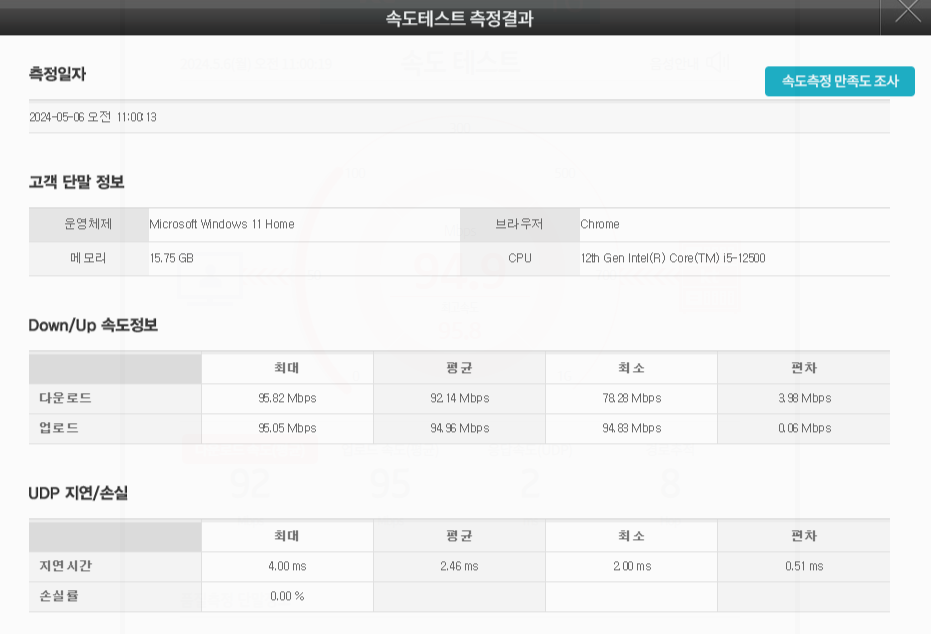Click the 손실률 0.00 % value
Screen dimensions: 931x634
pyautogui.click(x=287, y=596)
